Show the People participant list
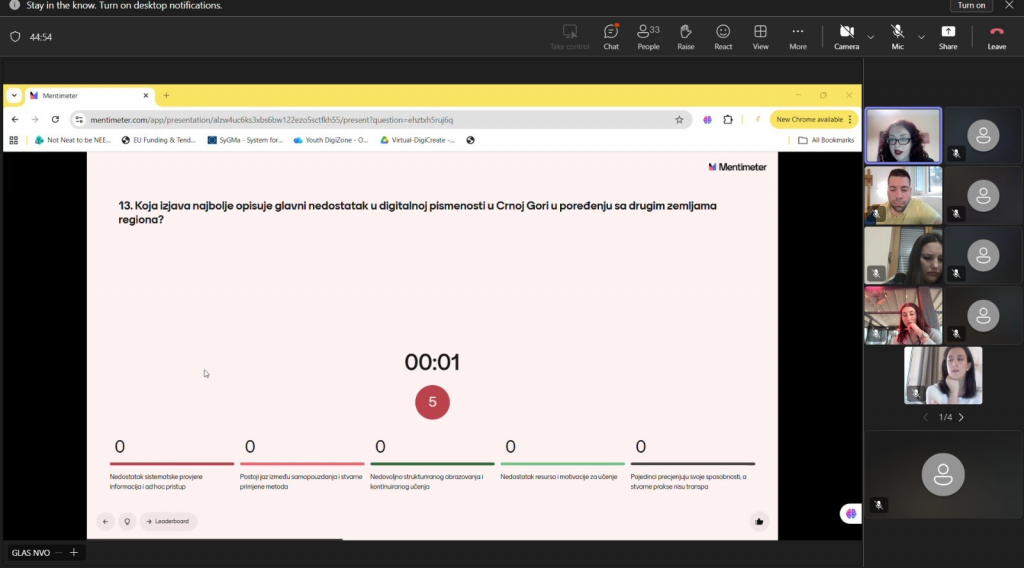This screenshot has height=568, width=1024. tap(648, 36)
